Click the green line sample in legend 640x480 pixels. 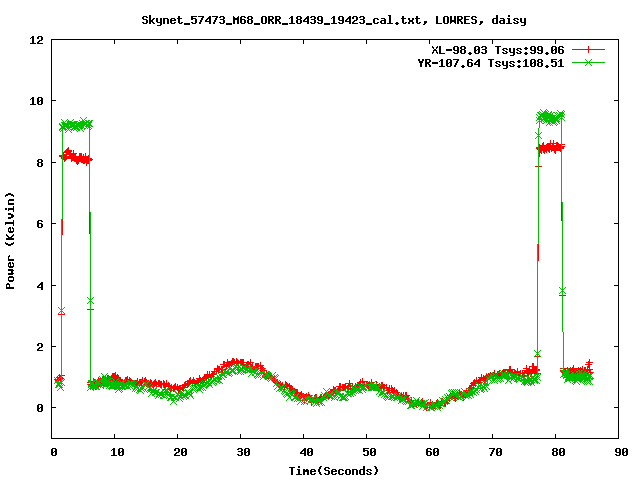[x=588, y=62]
